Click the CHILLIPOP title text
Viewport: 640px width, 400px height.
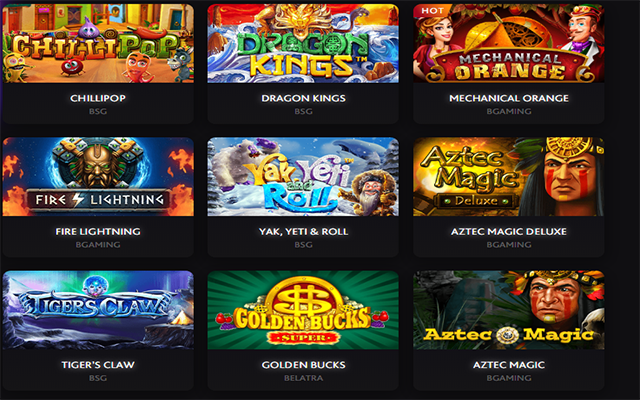tap(98, 98)
